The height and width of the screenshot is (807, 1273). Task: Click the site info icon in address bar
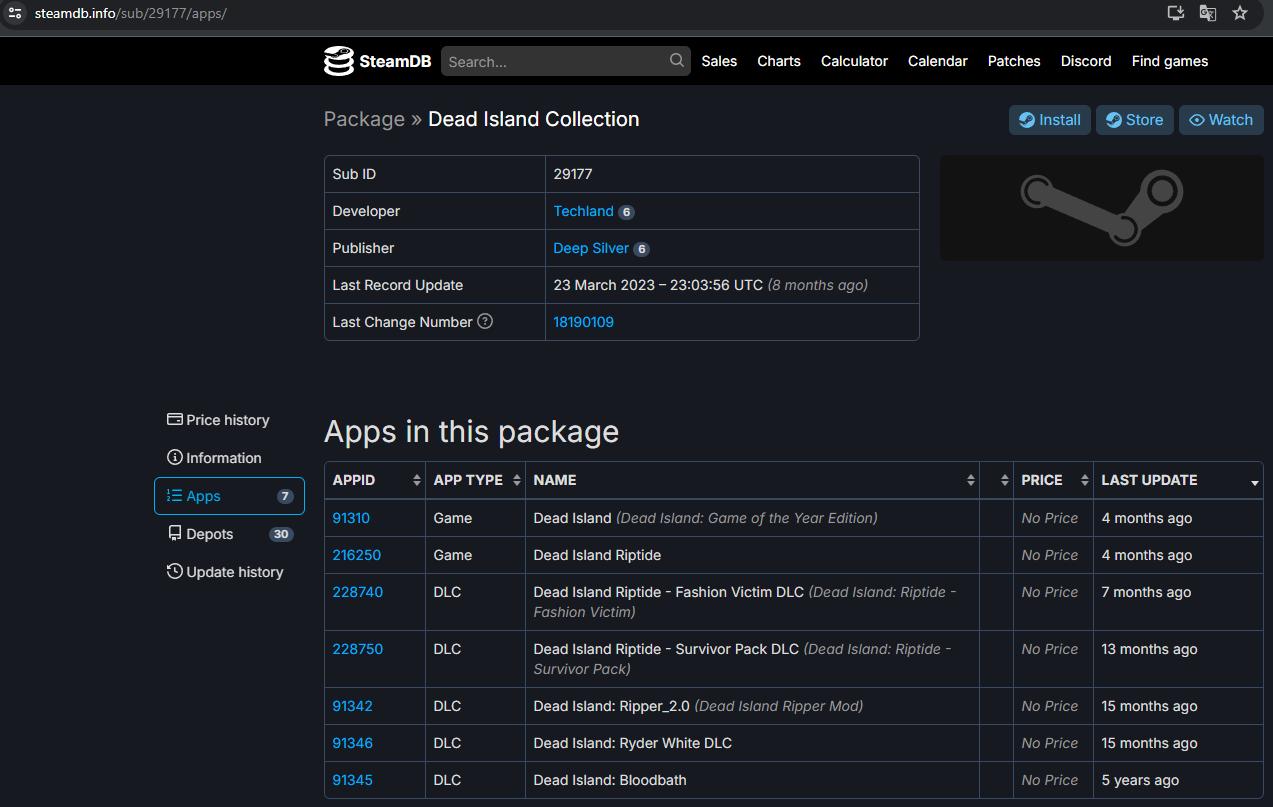point(14,13)
